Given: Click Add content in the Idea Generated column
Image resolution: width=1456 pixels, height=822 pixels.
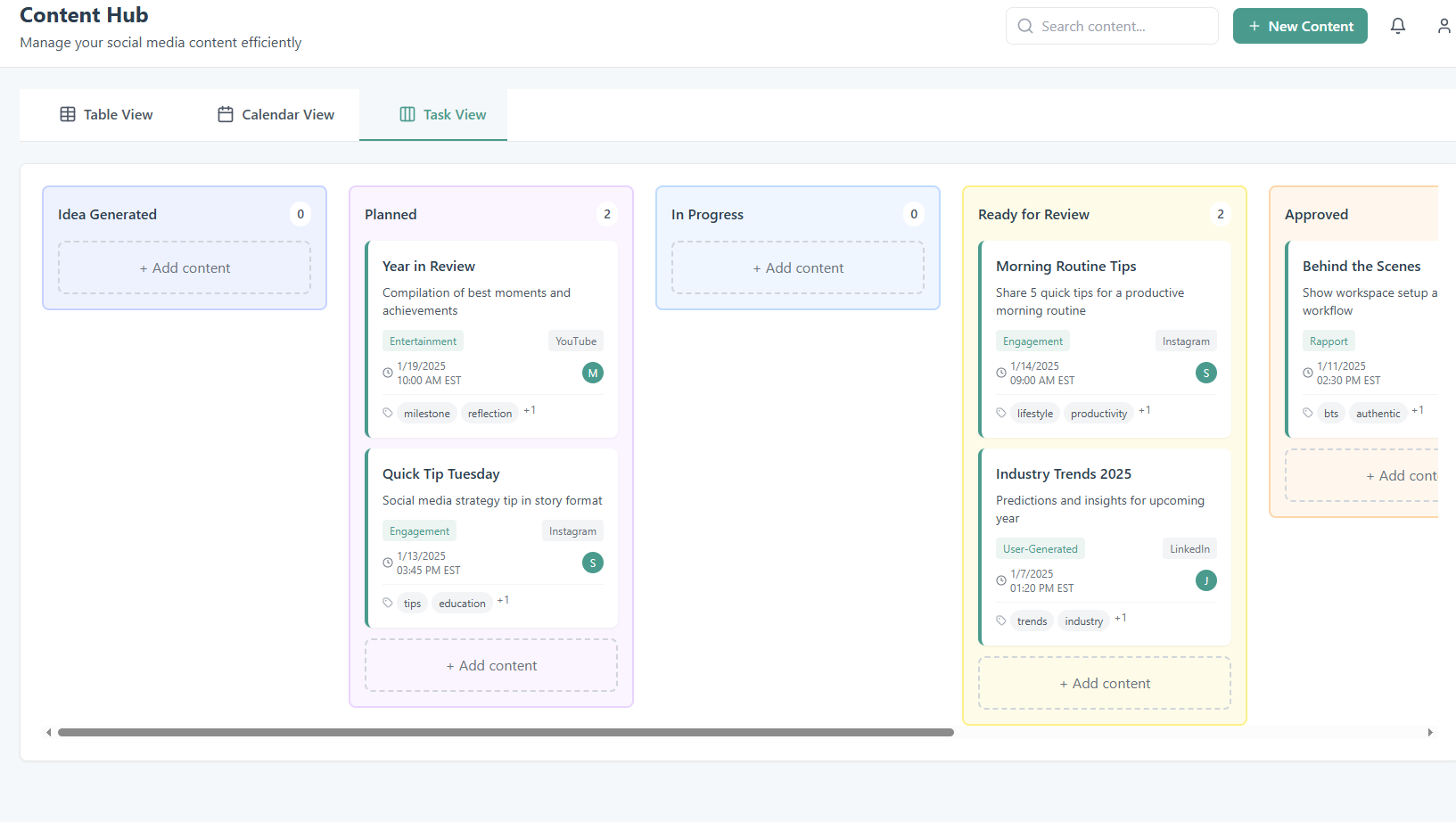Looking at the screenshot, I should [x=185, y=267].
